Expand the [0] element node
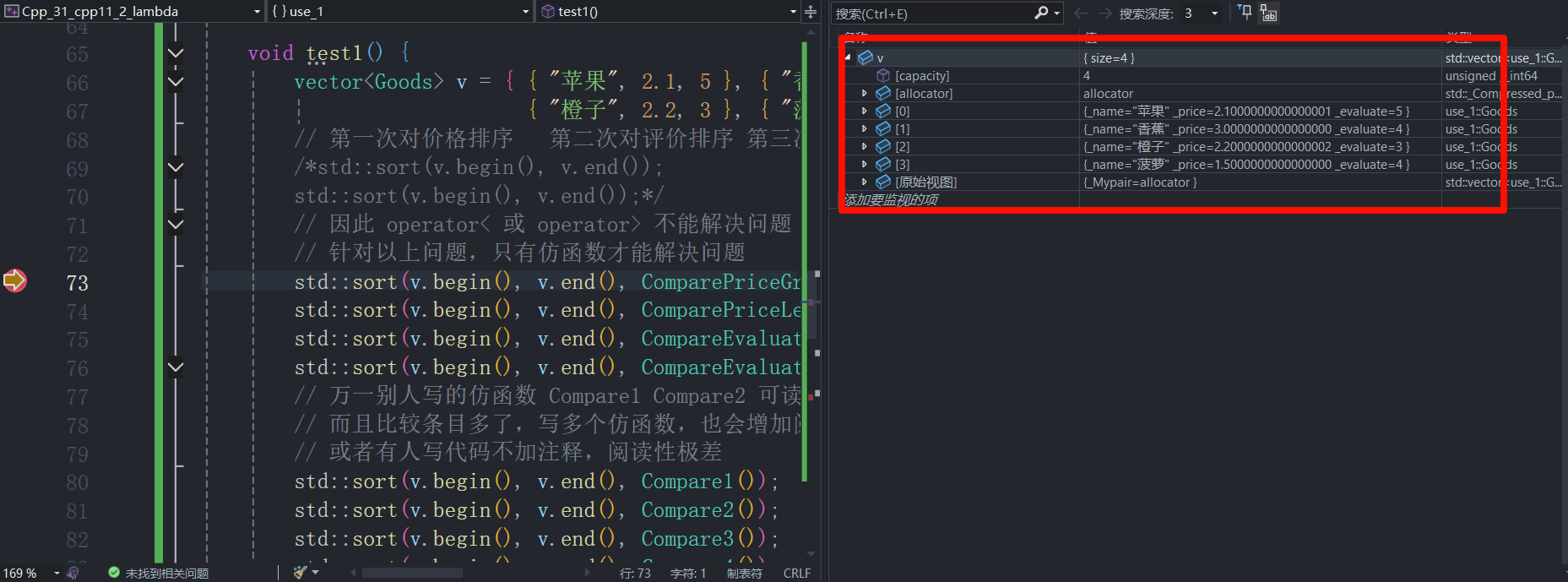 click(864, 111)
